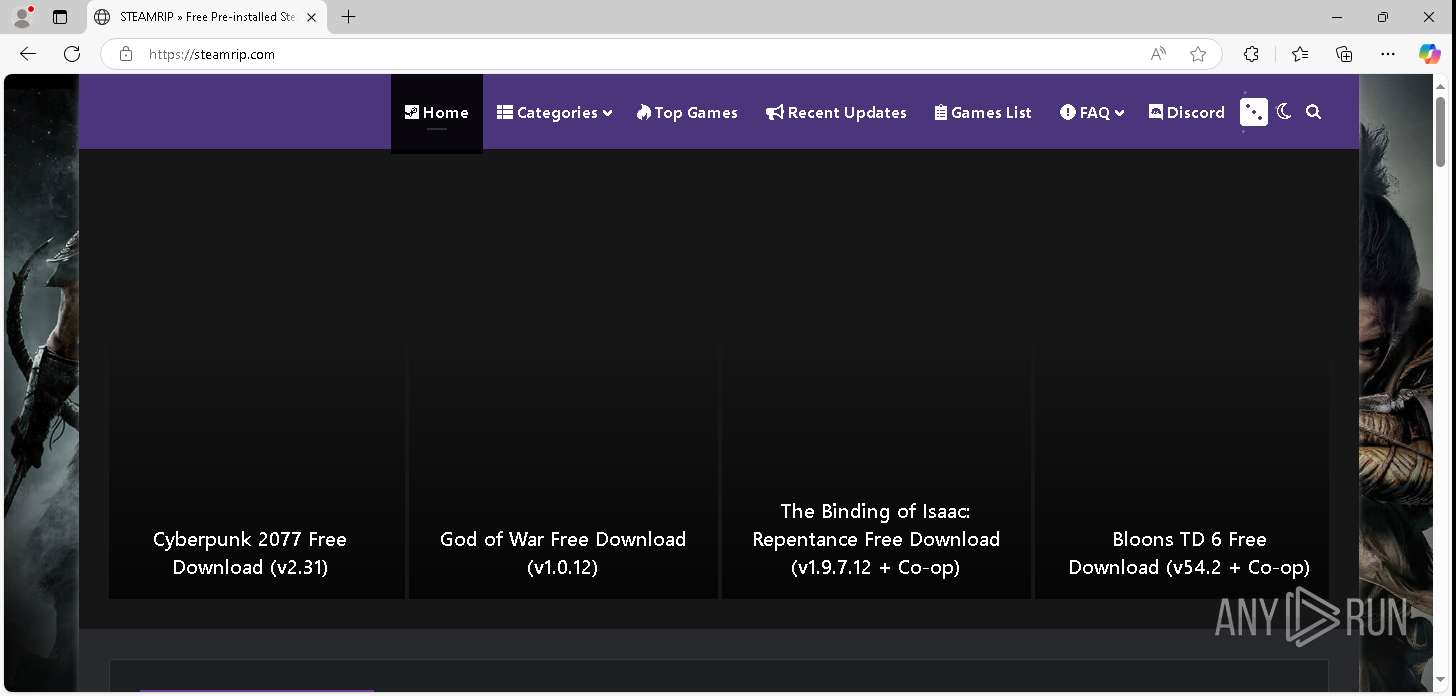The height and width of the screenshot is (696, 1456).
Task: Restore down the browser window
Action: (x=1383, y=17)
